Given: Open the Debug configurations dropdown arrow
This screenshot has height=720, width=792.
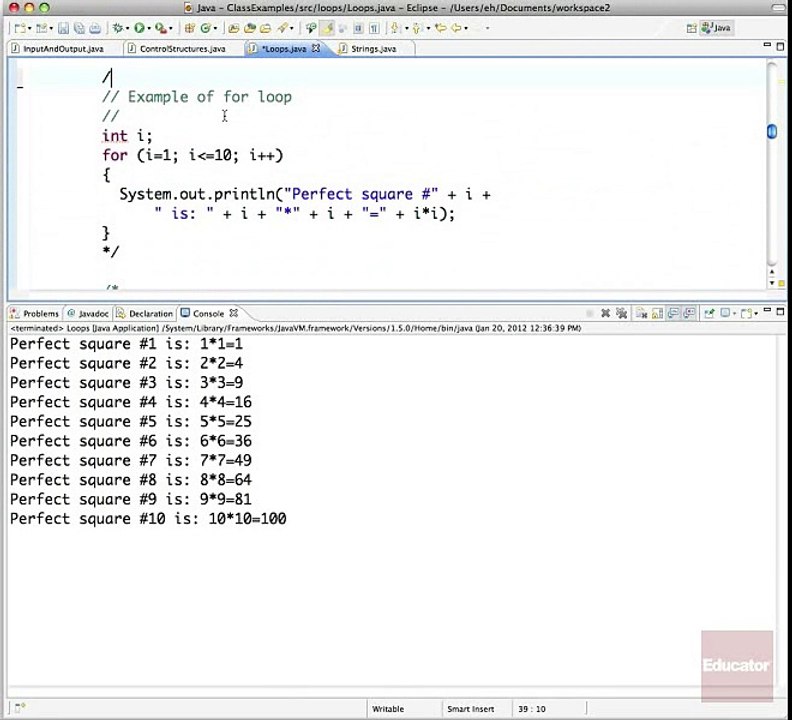Looking at the screenshot, I should 127,28.
